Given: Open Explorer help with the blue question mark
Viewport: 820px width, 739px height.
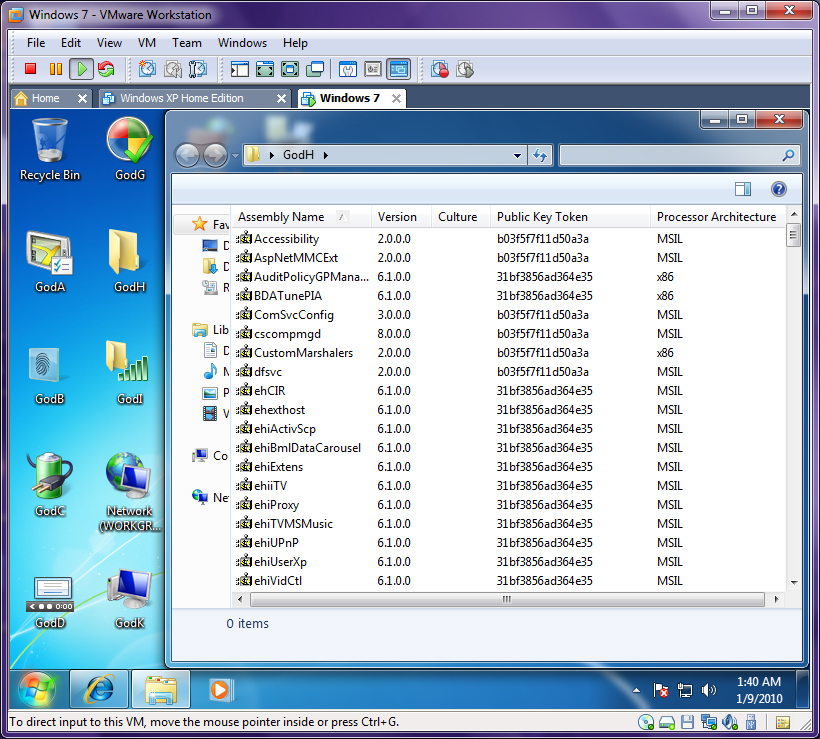Looking at the screenshot, I should click(x=779, y=189).
